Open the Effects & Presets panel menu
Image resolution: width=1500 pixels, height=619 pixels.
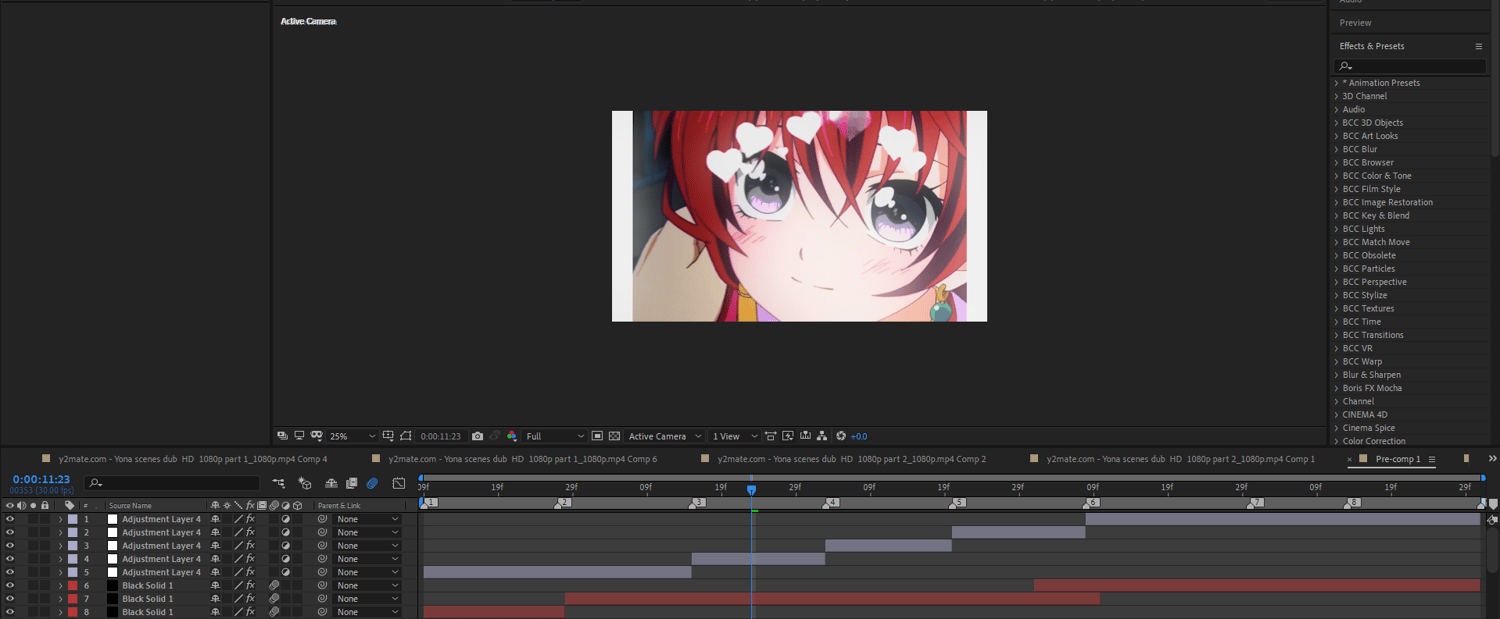click(x=1479, y=46)
